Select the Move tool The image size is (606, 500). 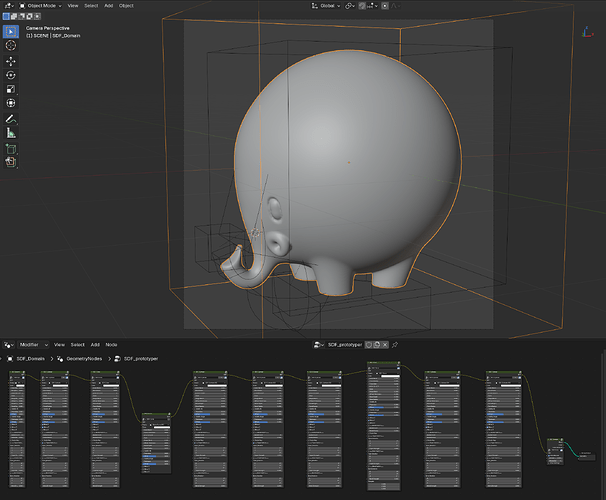11,61
